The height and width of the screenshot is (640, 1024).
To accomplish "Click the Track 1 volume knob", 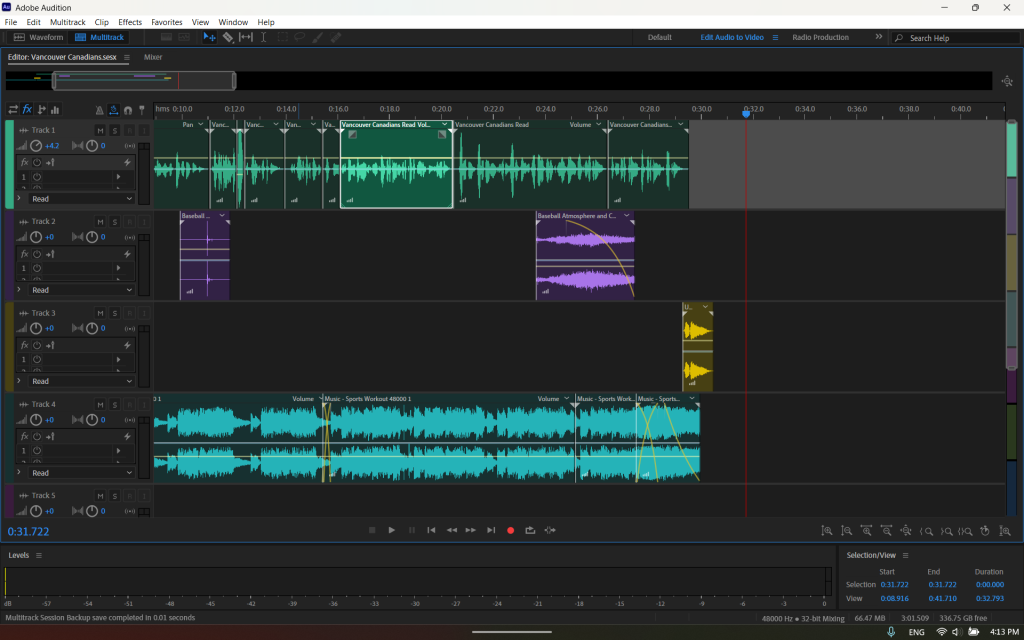I will (x=36, y=146).
